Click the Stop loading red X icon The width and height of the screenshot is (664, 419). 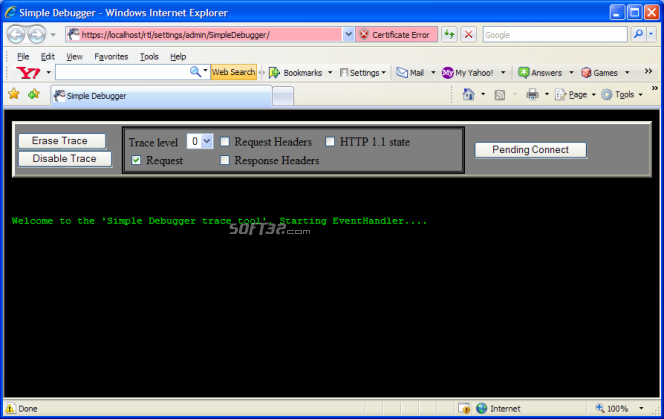(x=468, y=34)
